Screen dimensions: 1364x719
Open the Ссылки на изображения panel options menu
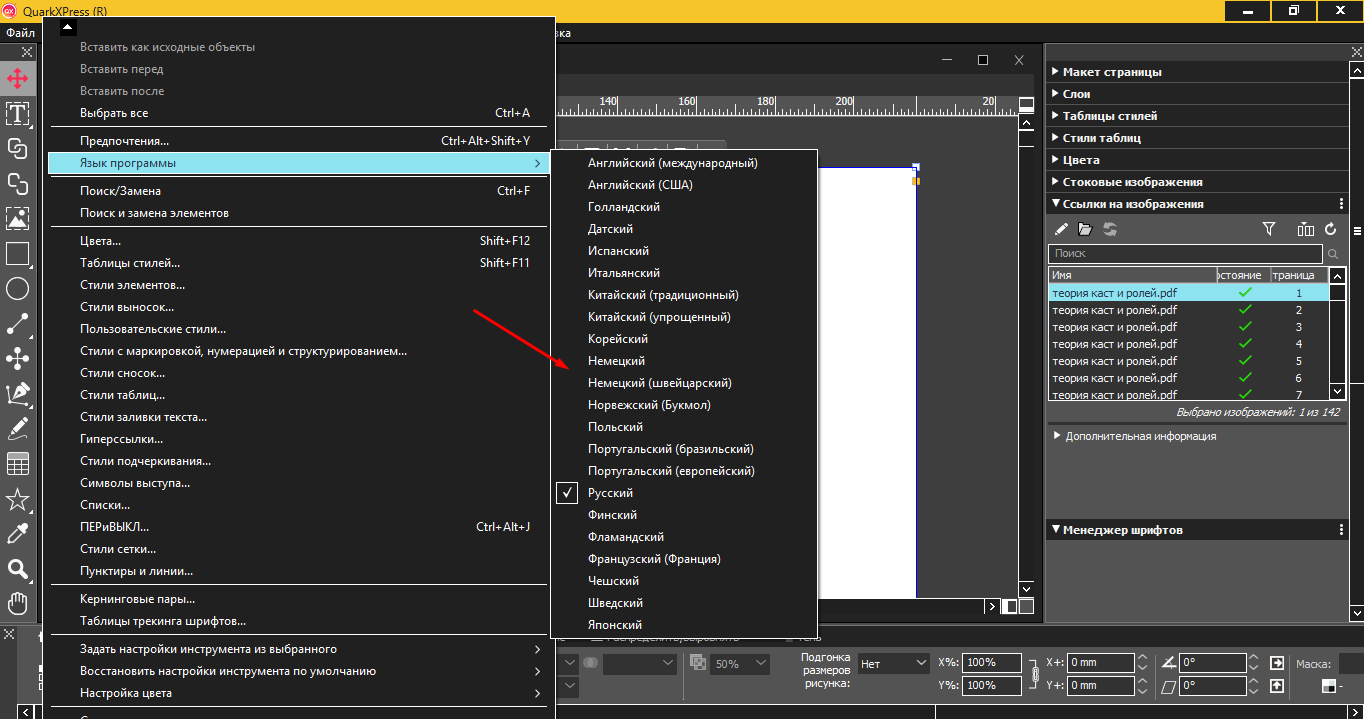point(1341,204)
